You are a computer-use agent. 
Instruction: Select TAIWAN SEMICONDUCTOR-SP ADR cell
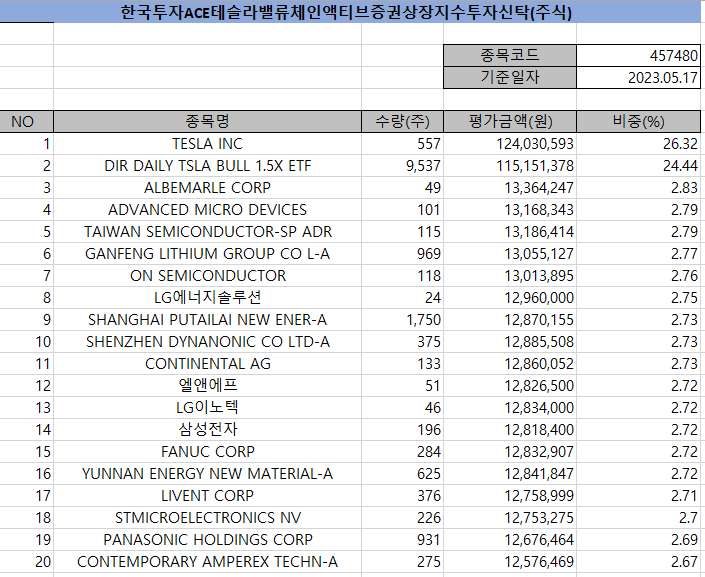tap(207, 232)
